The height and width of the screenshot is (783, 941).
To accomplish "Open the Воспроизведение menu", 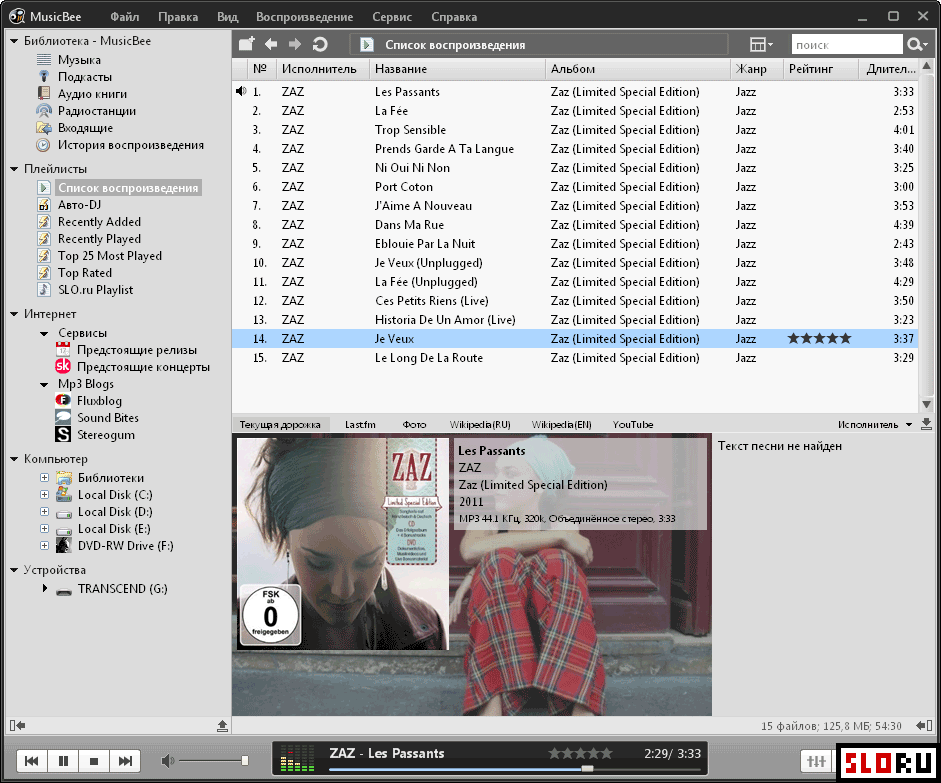I will point(304,17).
